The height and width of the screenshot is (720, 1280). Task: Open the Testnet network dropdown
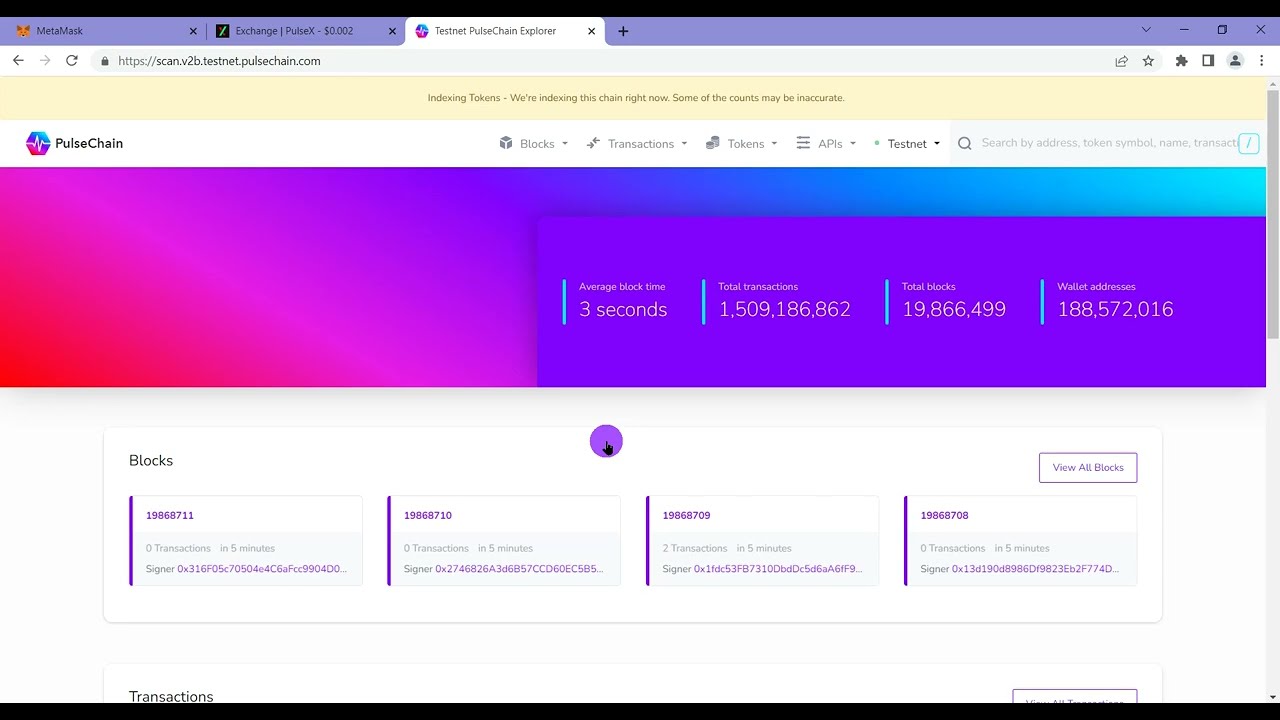pyautogui.click(x=908, y=143)
